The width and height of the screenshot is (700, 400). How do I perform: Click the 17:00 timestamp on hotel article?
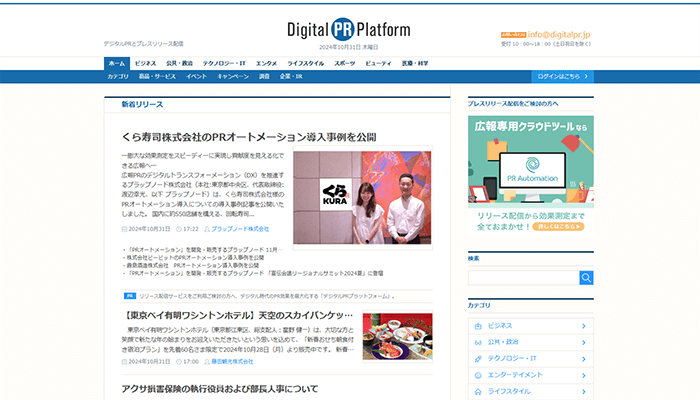pos(191,362)
